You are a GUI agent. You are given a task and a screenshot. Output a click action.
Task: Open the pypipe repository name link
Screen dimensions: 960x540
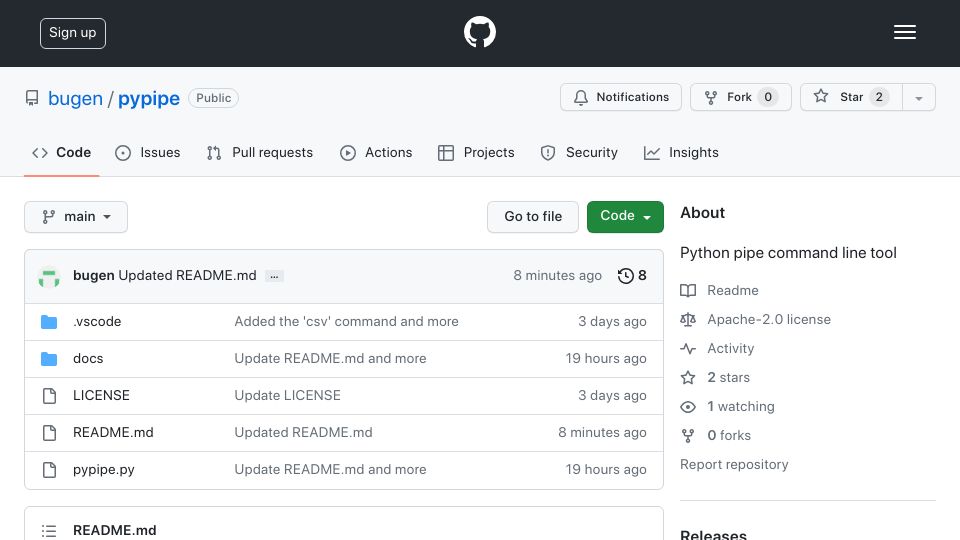tap(149, 99)
